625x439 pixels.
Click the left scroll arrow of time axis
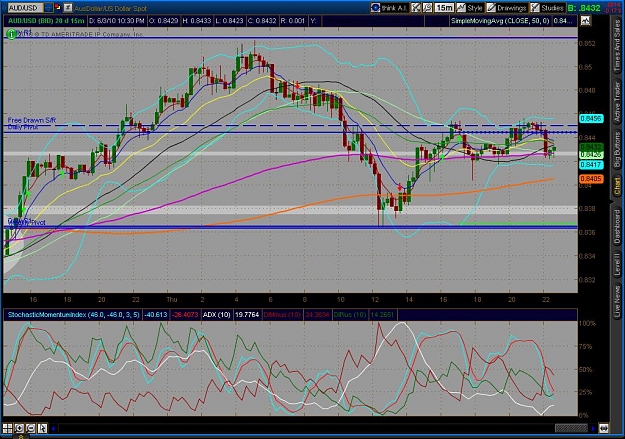53,429
